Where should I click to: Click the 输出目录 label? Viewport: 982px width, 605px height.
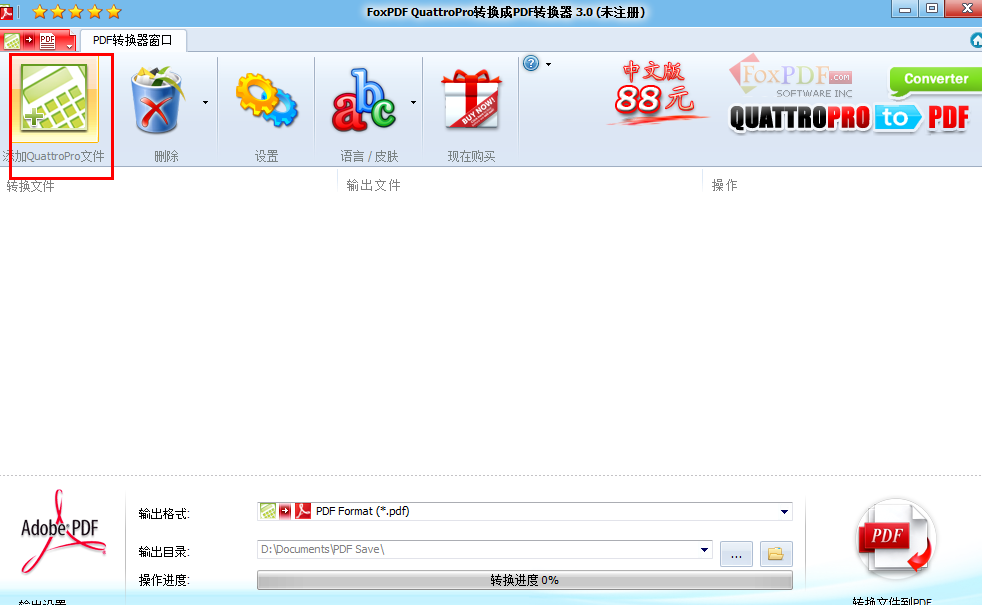pos(164,552)
